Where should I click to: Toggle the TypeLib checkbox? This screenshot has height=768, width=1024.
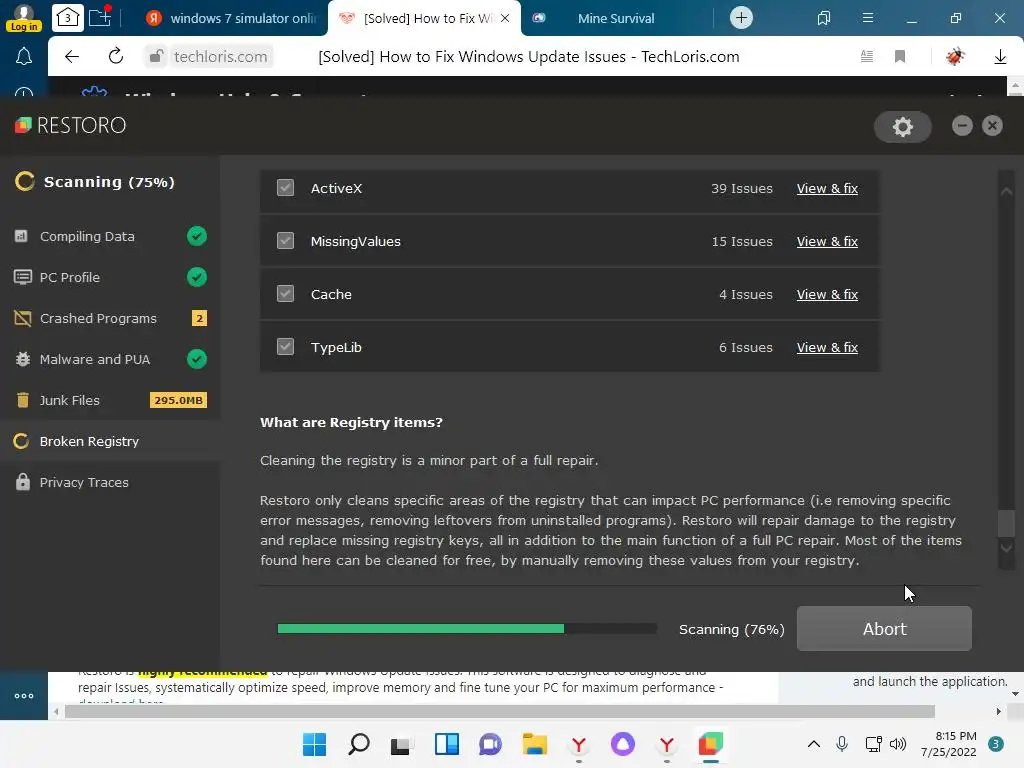285,347
